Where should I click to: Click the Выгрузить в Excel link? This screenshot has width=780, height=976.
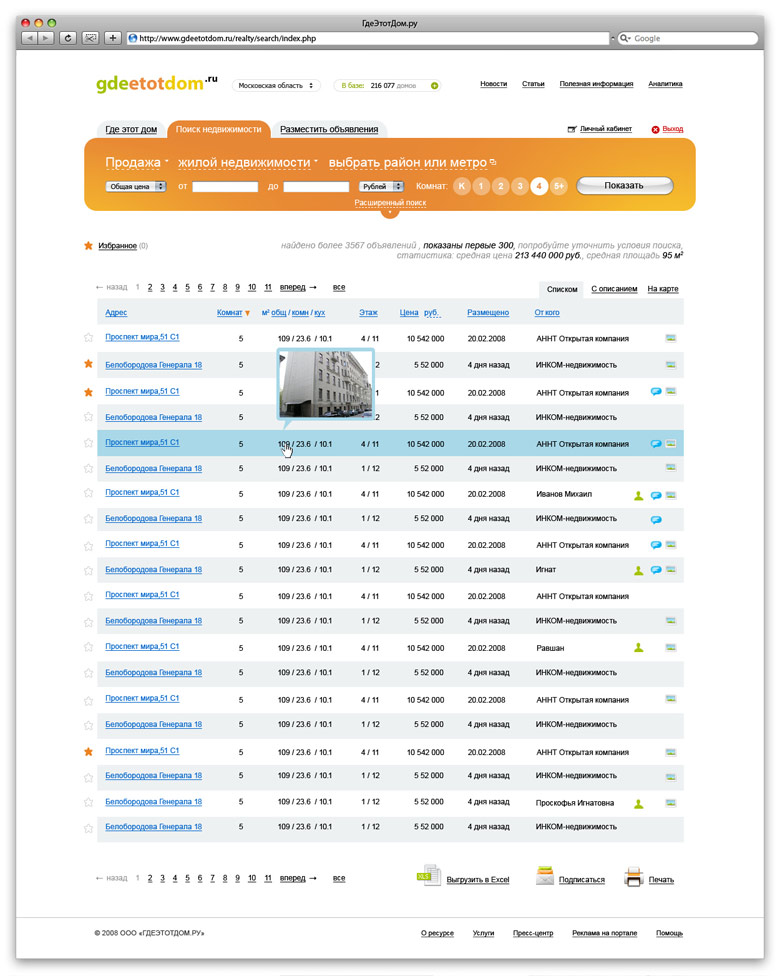coord(477,880)
